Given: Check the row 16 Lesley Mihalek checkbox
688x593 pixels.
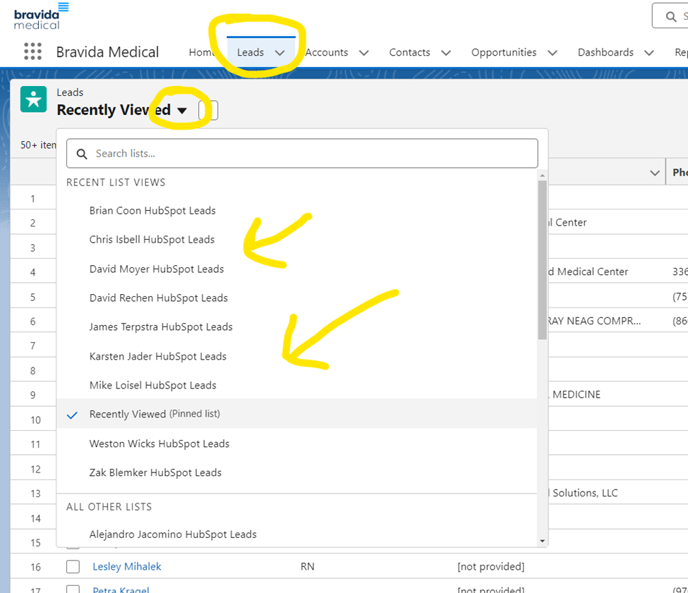Looking at the screenshot, I should [73, 567].
